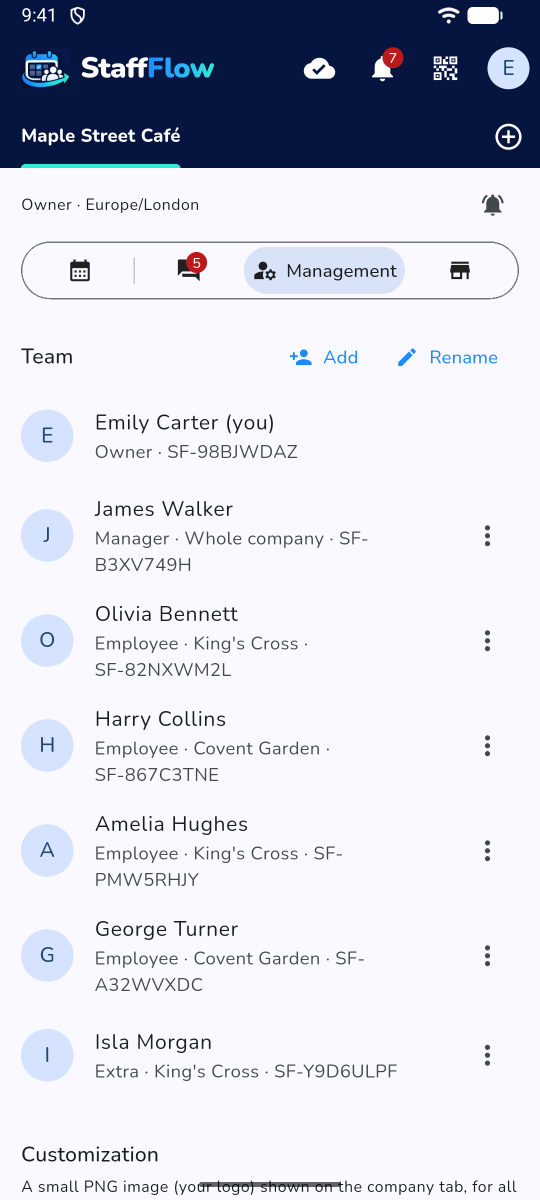Screen dimensions: 540x1200
Task: Open options menu for Isla Morgan
Action: click(x=487, y=1055)
